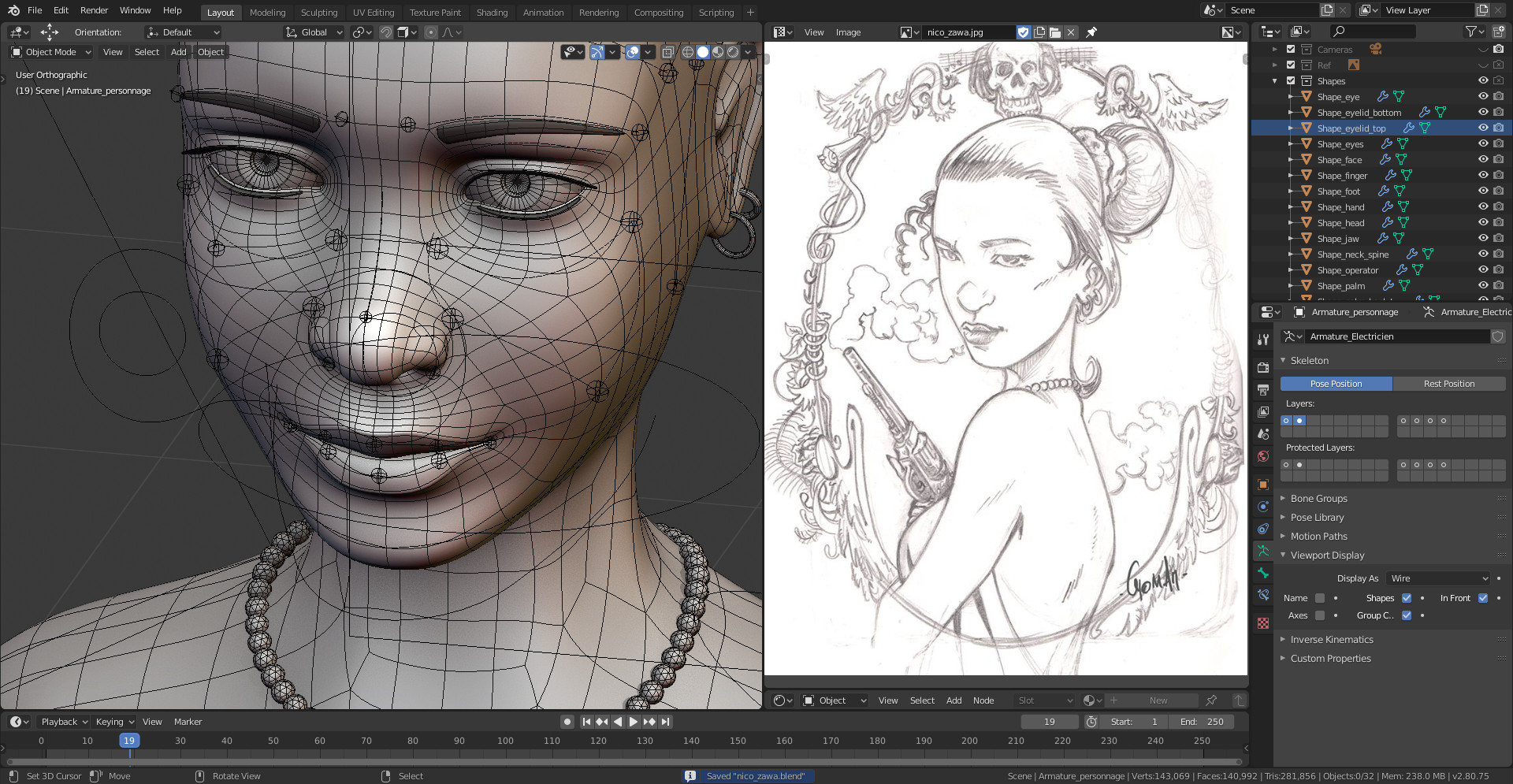The image size is (1513, 784).
Task: Open the Render properties tab
Action: [x=1263, y=367]
